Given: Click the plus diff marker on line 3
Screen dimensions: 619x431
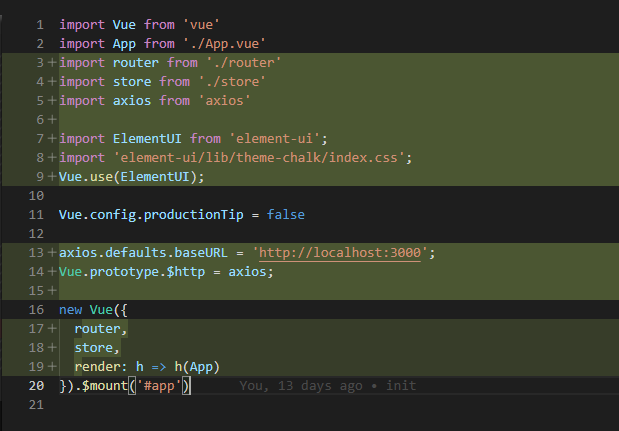Looking at the screenshot, I should (x=49, y=62).
